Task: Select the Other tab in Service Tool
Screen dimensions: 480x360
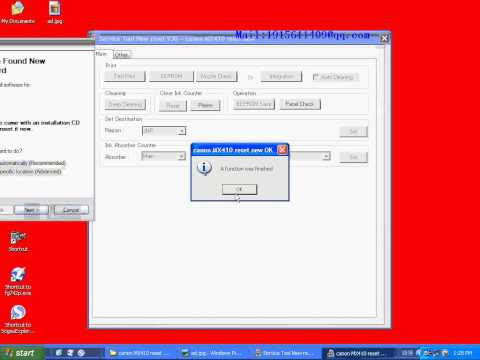Action: pyautogui.click(x=122, y=54)
